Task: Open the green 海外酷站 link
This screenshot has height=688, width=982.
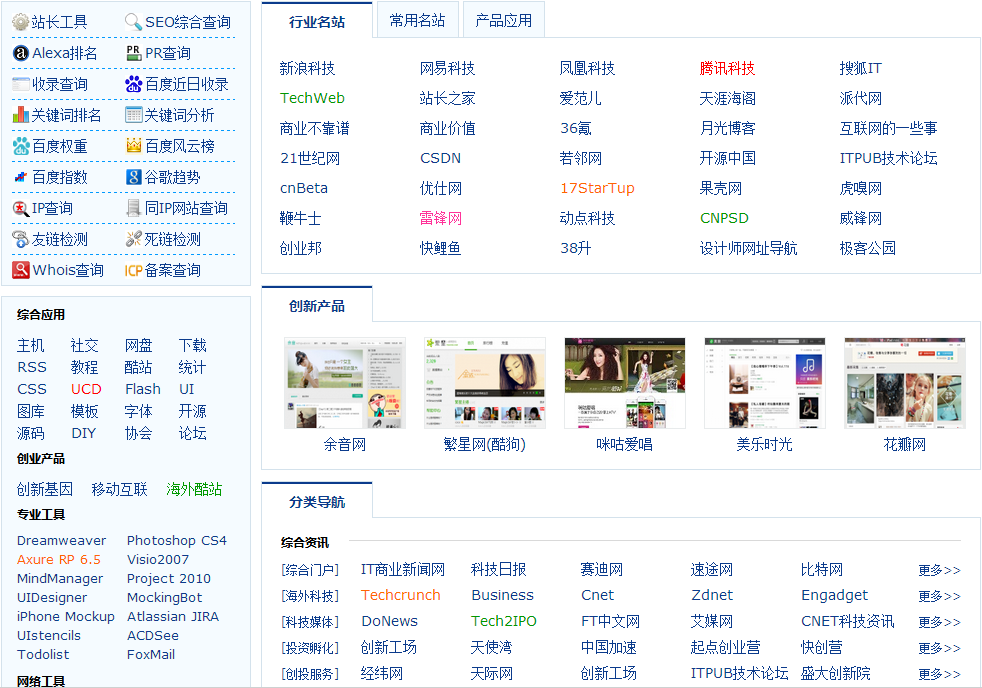Action: (x=194, y=490)
